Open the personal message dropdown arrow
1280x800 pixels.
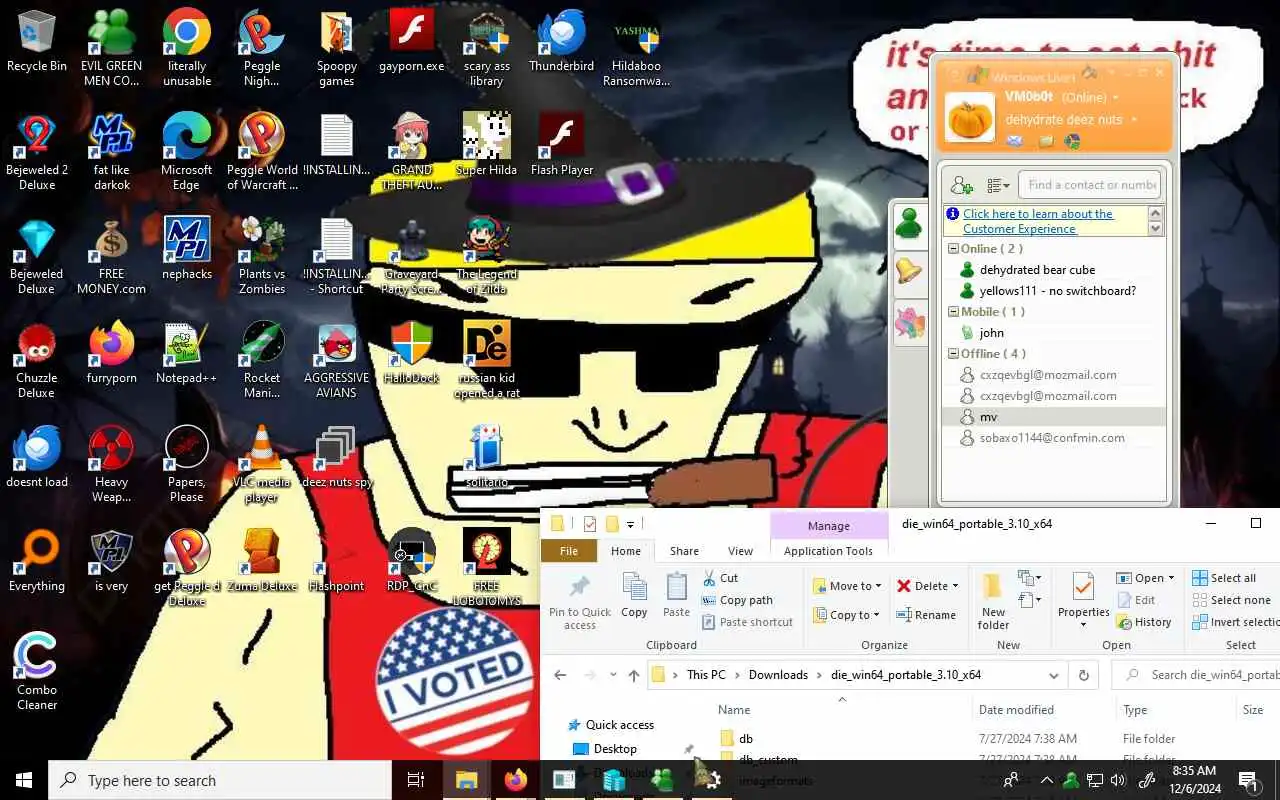point(1134,120)
